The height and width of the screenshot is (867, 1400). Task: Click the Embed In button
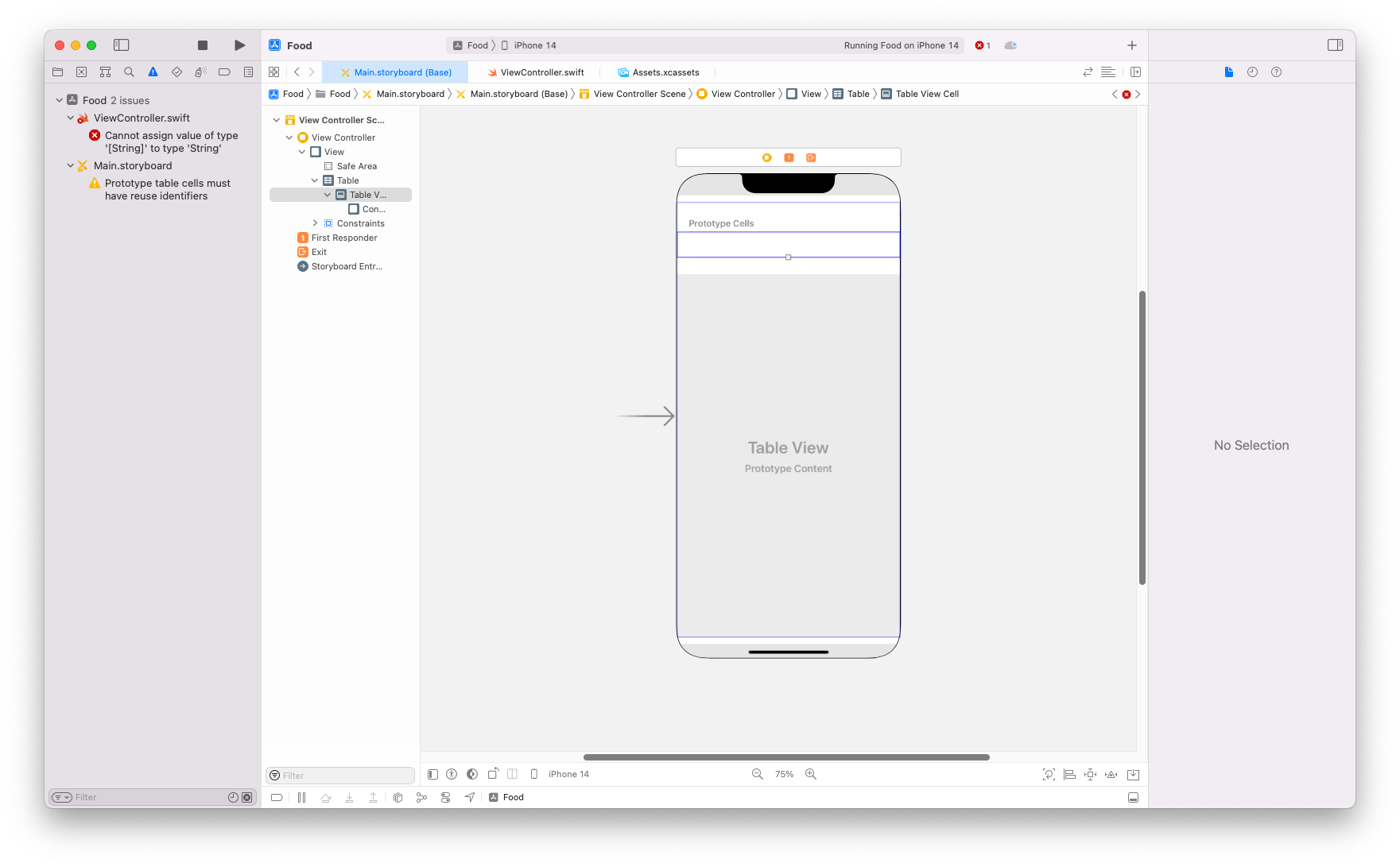point(1134,775)
